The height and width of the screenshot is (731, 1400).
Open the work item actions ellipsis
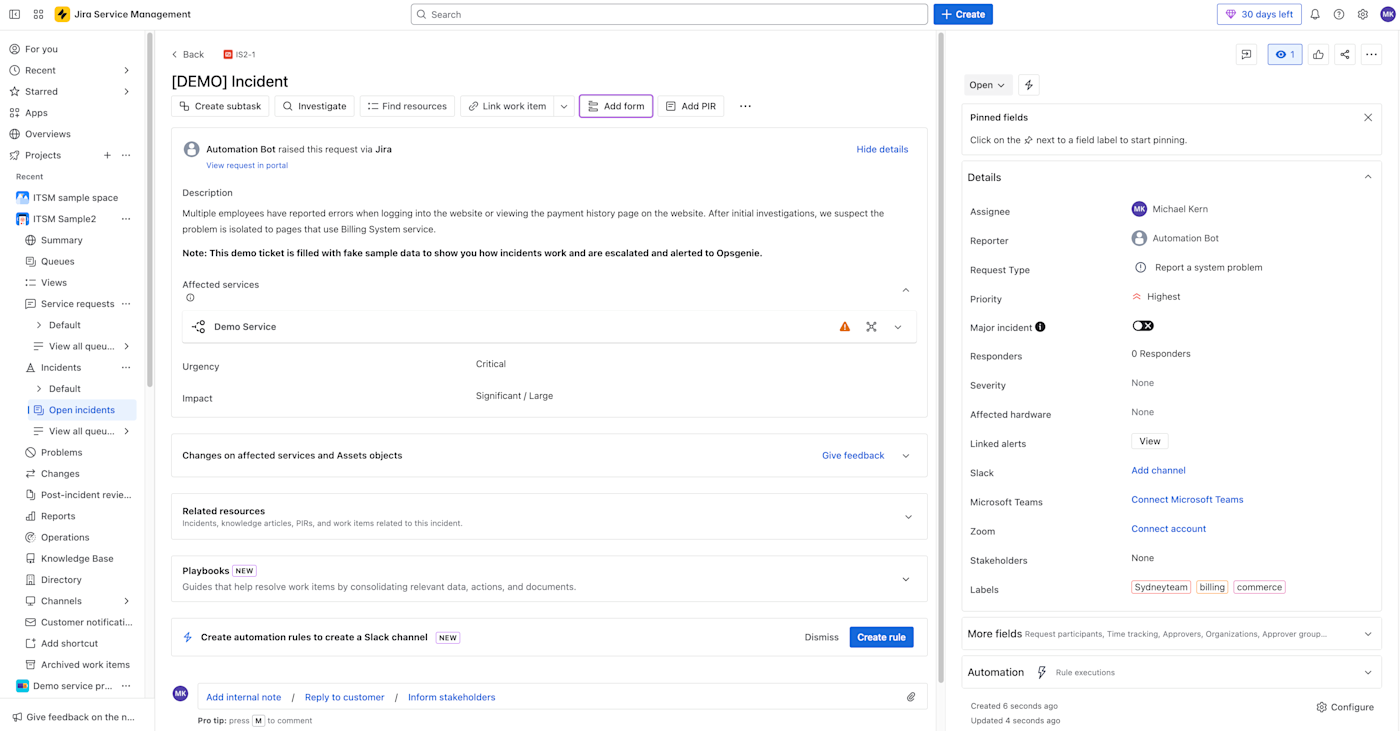click(1371, 55)
